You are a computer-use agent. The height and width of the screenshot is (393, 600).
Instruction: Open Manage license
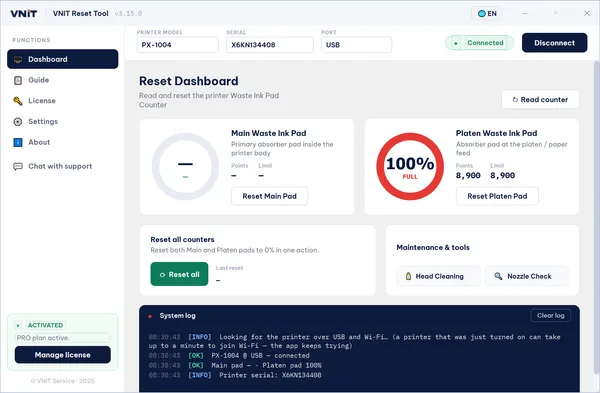pyautogui.click(x=63, y=355)
